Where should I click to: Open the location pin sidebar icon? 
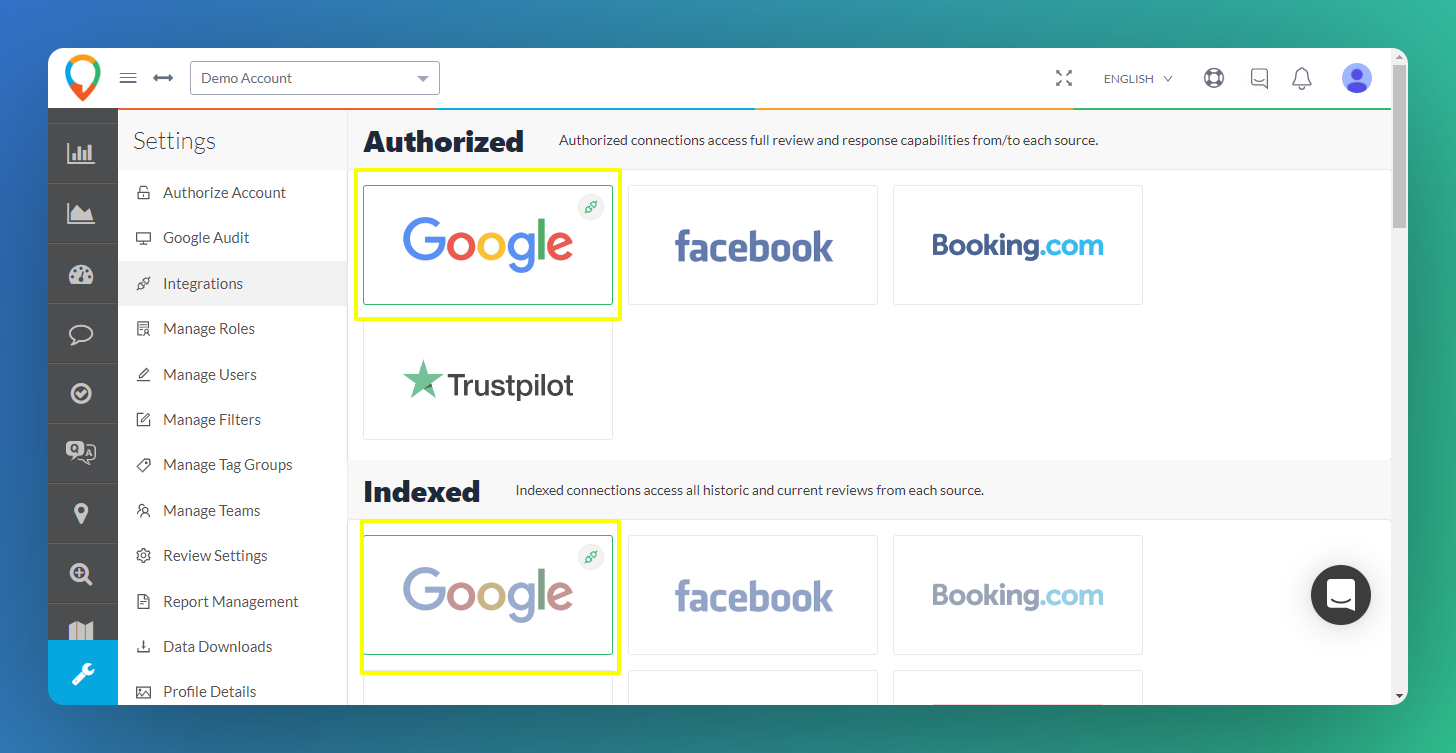pos(81,514)
